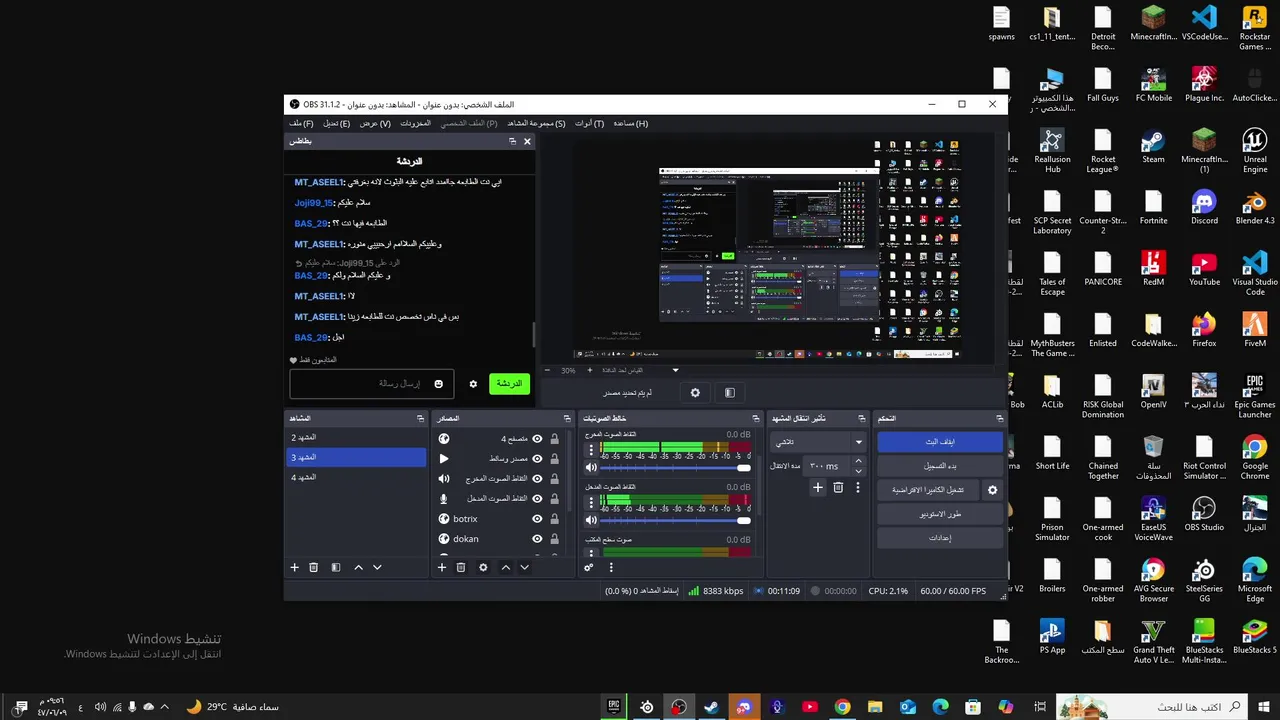Decrease transition duration stepper down
Viewport: 1280px width, 720px height.
[x=858, y=470]
